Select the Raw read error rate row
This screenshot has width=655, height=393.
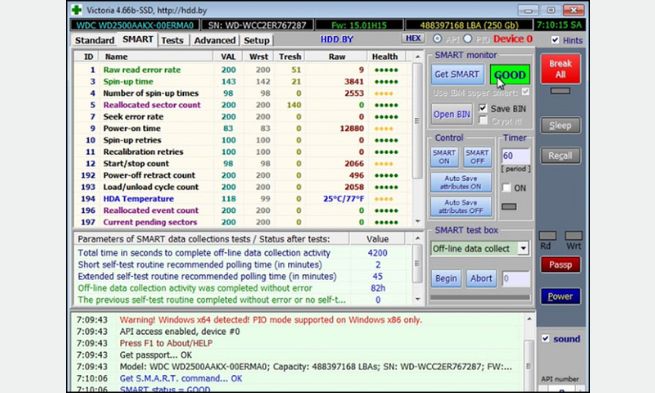243,70
